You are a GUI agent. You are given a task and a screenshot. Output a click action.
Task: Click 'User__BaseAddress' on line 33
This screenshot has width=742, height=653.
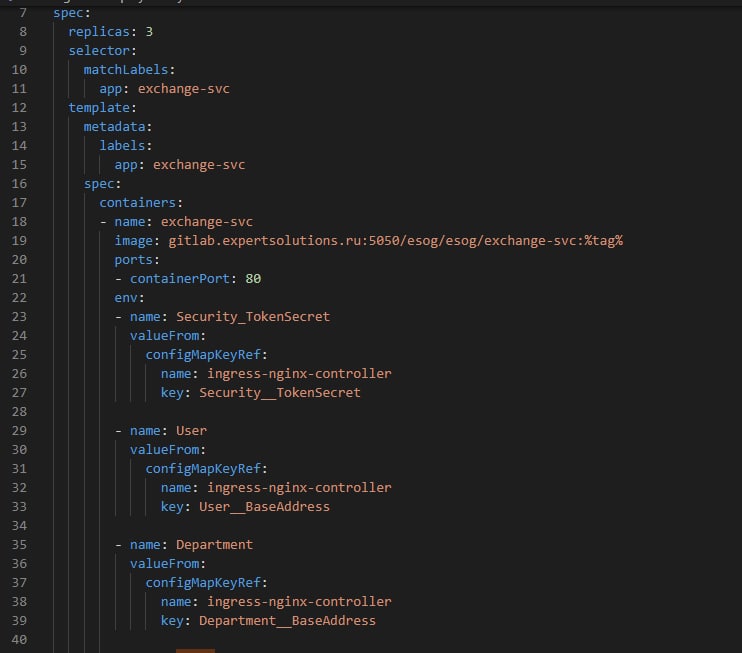pyautogui.click(x=264, y=506)
